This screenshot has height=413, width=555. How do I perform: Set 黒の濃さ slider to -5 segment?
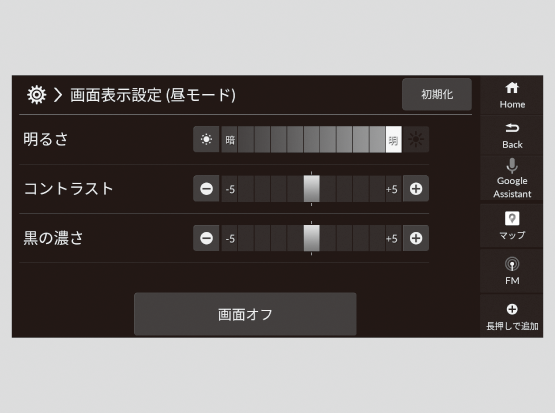click(x=229, y=238)
